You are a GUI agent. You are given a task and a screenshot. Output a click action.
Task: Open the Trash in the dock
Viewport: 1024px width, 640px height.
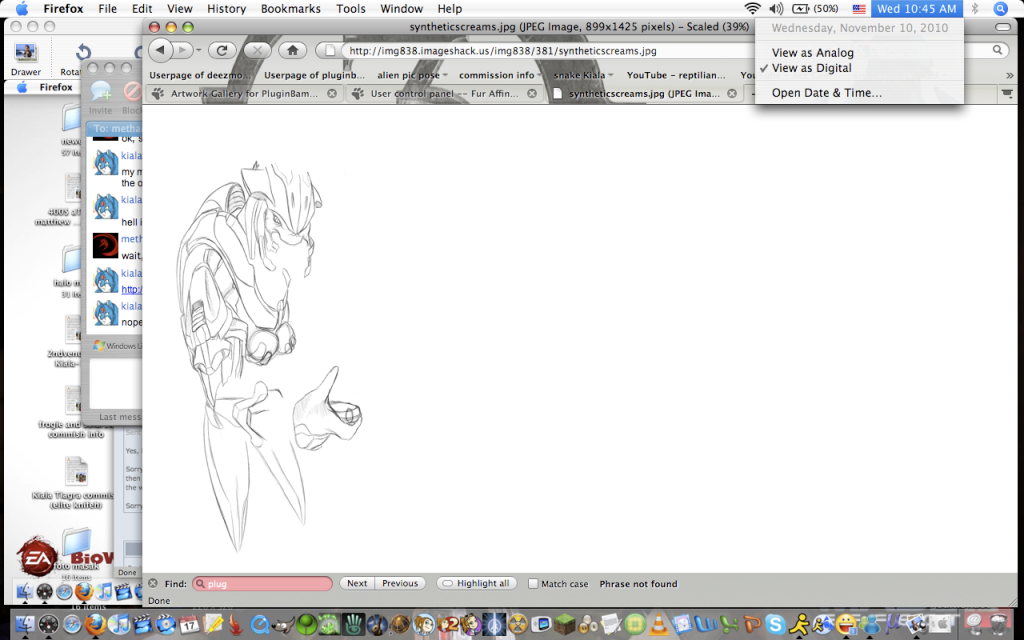[x=999, y=624]
